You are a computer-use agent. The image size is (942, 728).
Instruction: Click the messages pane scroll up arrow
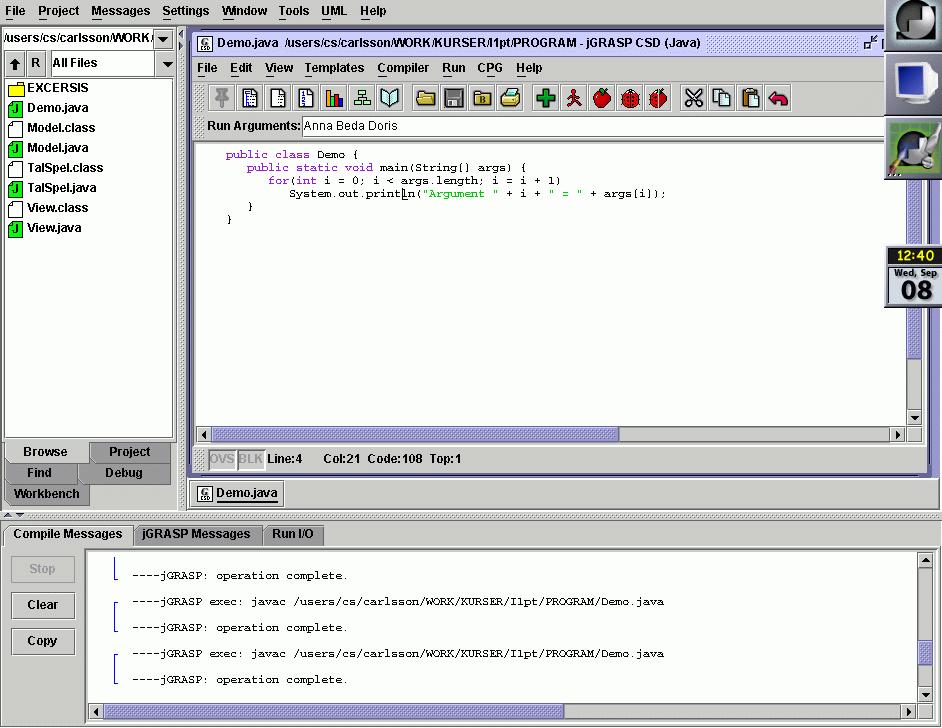click(925, 560)
